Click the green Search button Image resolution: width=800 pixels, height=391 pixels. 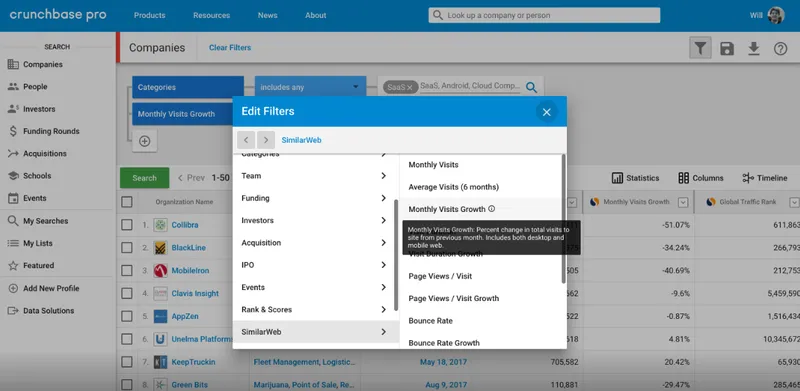coord(144,178)
